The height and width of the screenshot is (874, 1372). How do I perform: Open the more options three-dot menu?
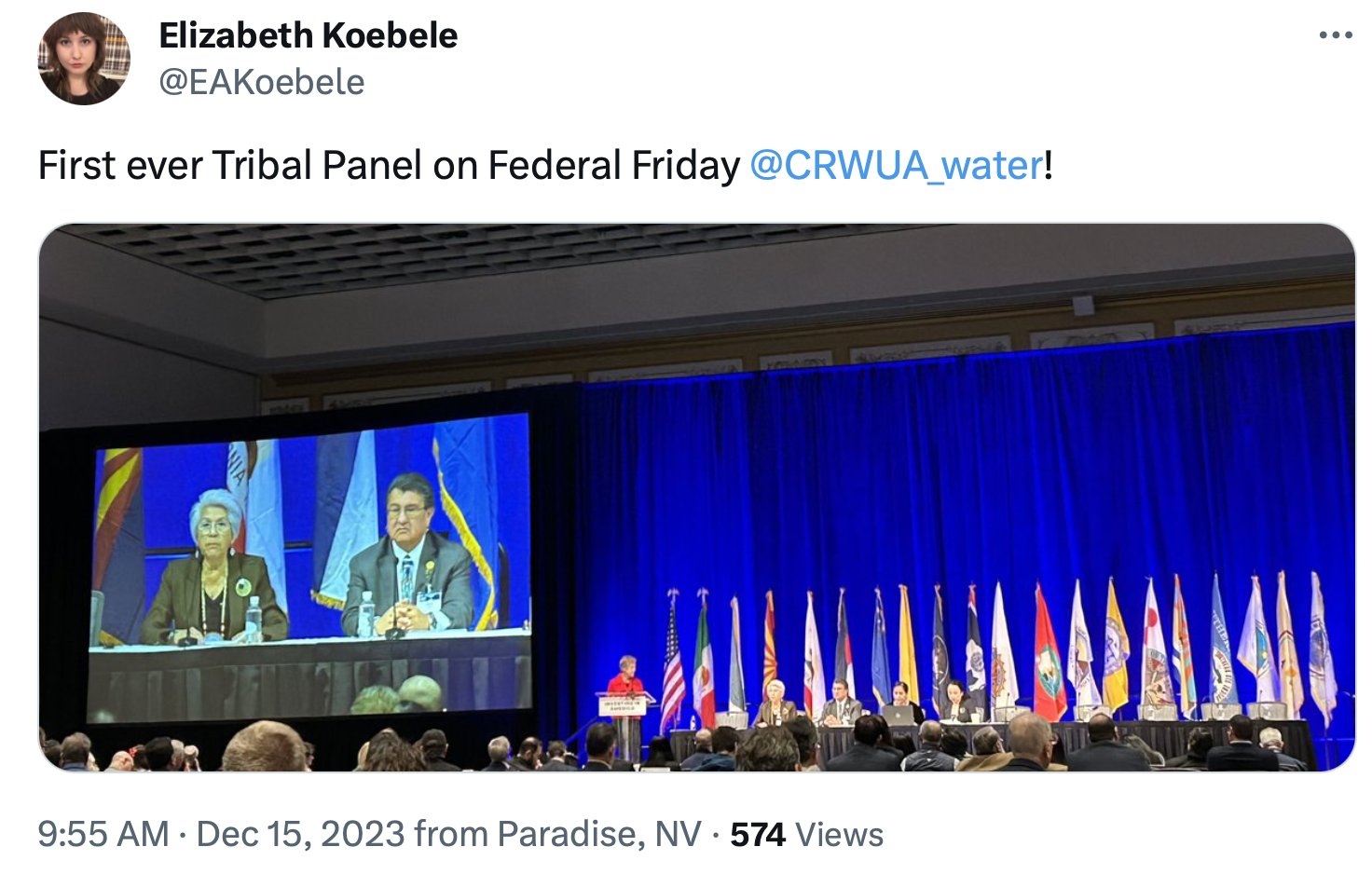1335,35
